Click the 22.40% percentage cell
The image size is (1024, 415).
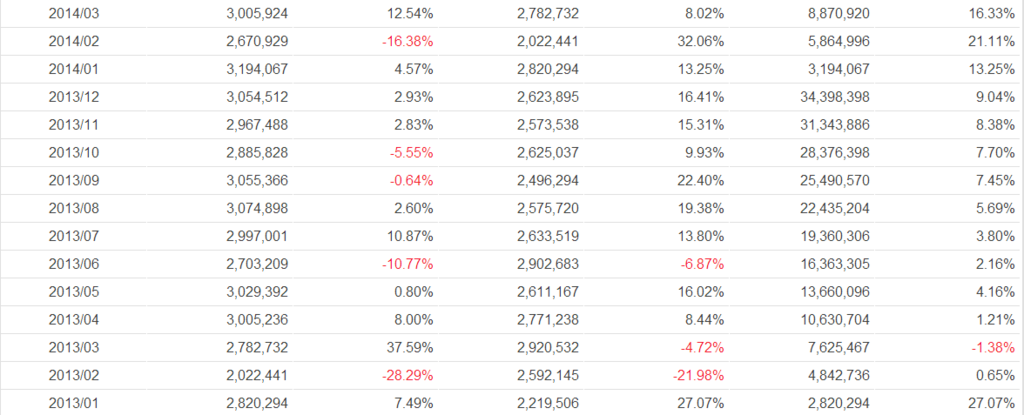click(699, 180)
